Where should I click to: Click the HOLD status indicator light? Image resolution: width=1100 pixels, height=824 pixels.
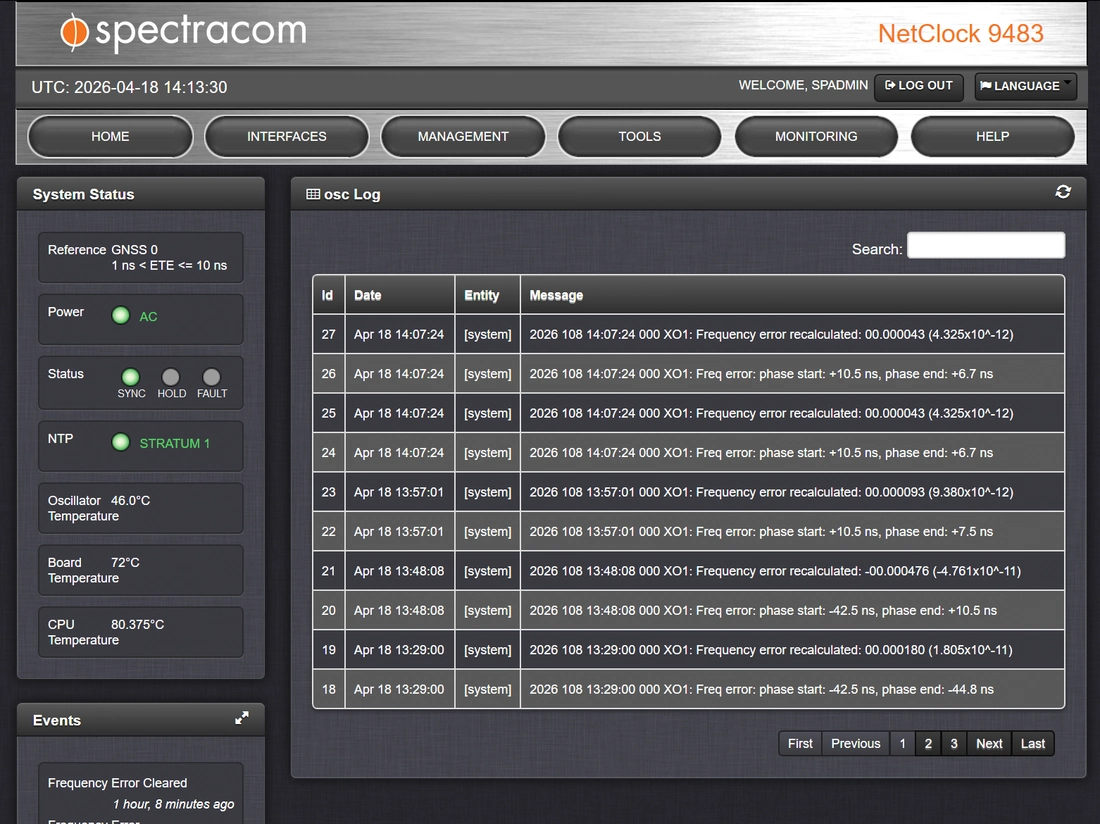[171, 377]
